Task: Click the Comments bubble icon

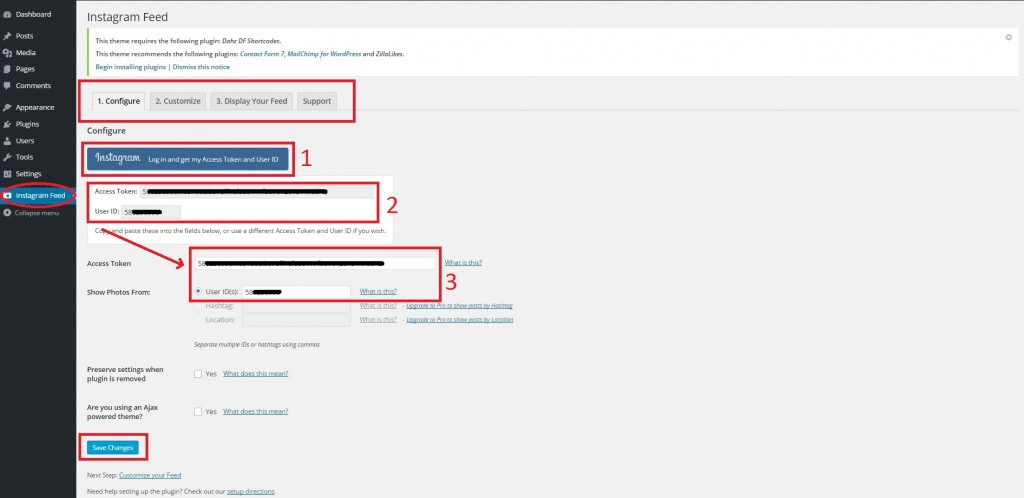Action: pyautogui.click(x=8, y=86)
